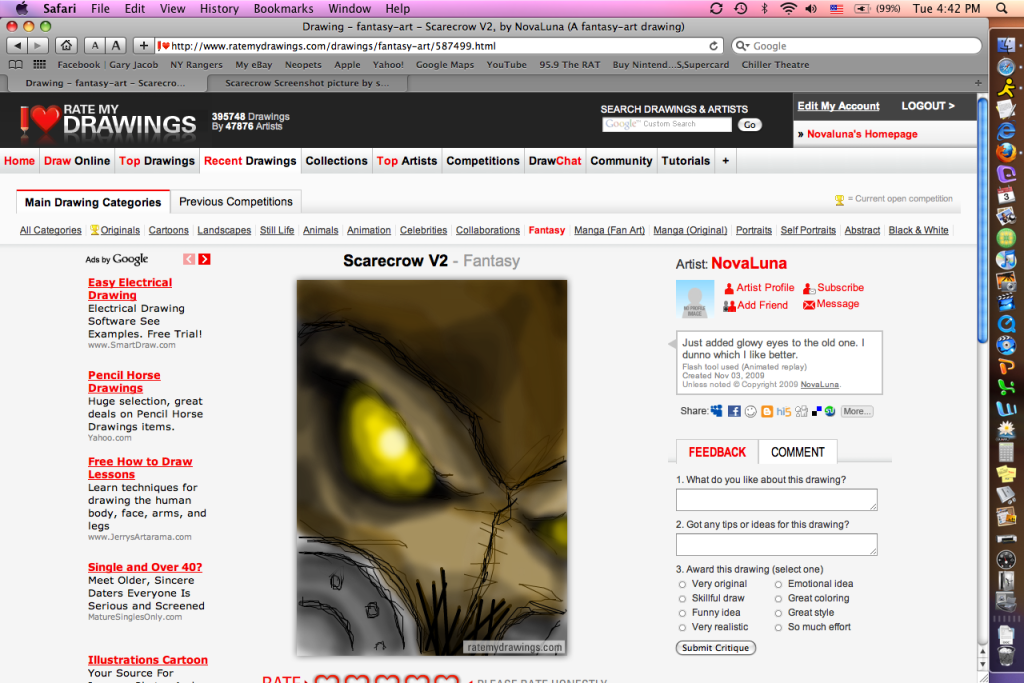Screen dimensions: 1024x683
Task: Open the Safari home page button
Action: pos(66,46)
